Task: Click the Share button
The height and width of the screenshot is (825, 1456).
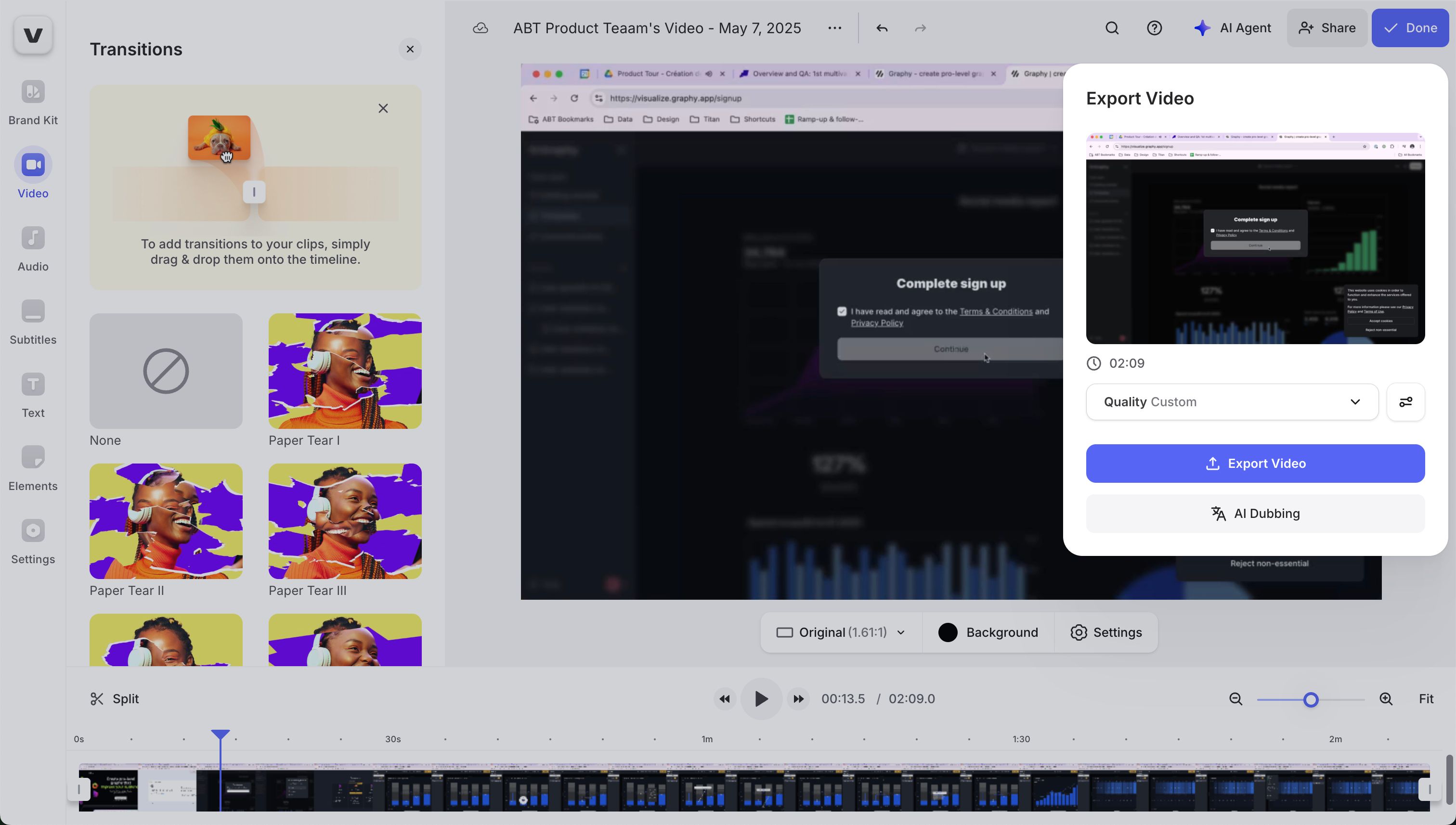Action: pos(1327,28)
